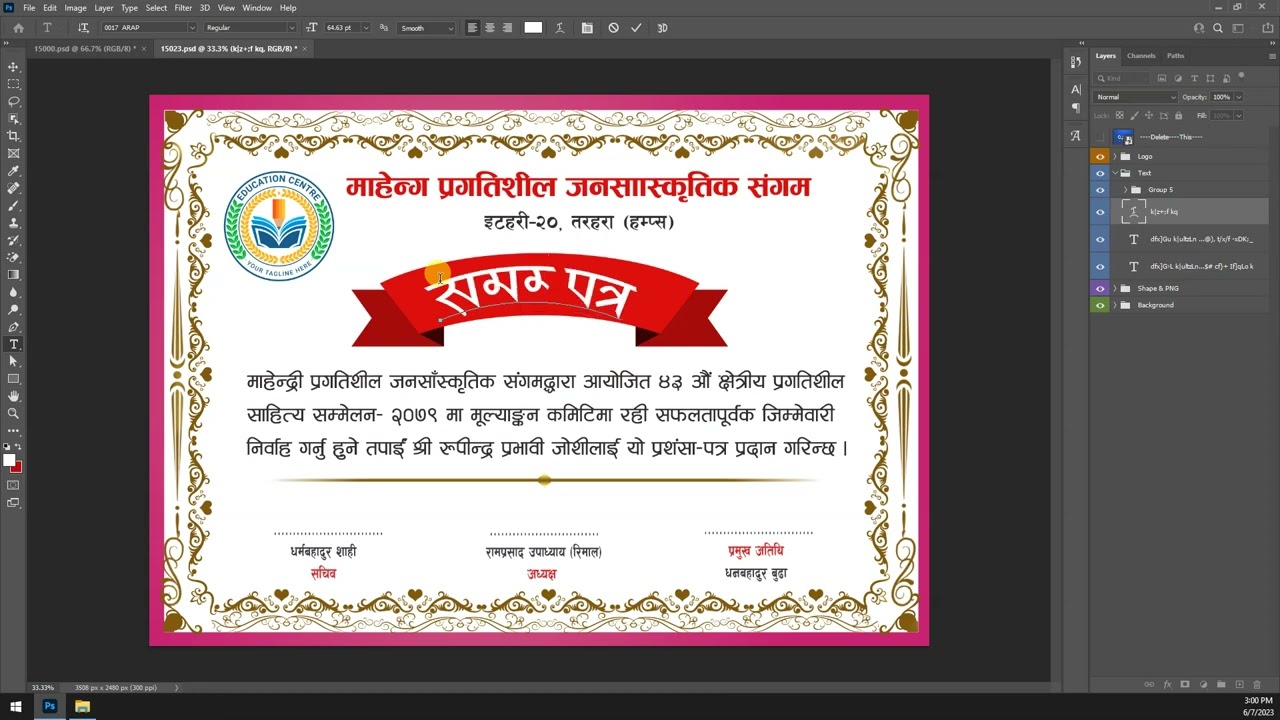Expand the Background group
Viewport: 1280px width, 720px height.
(x=1115, y=305)
